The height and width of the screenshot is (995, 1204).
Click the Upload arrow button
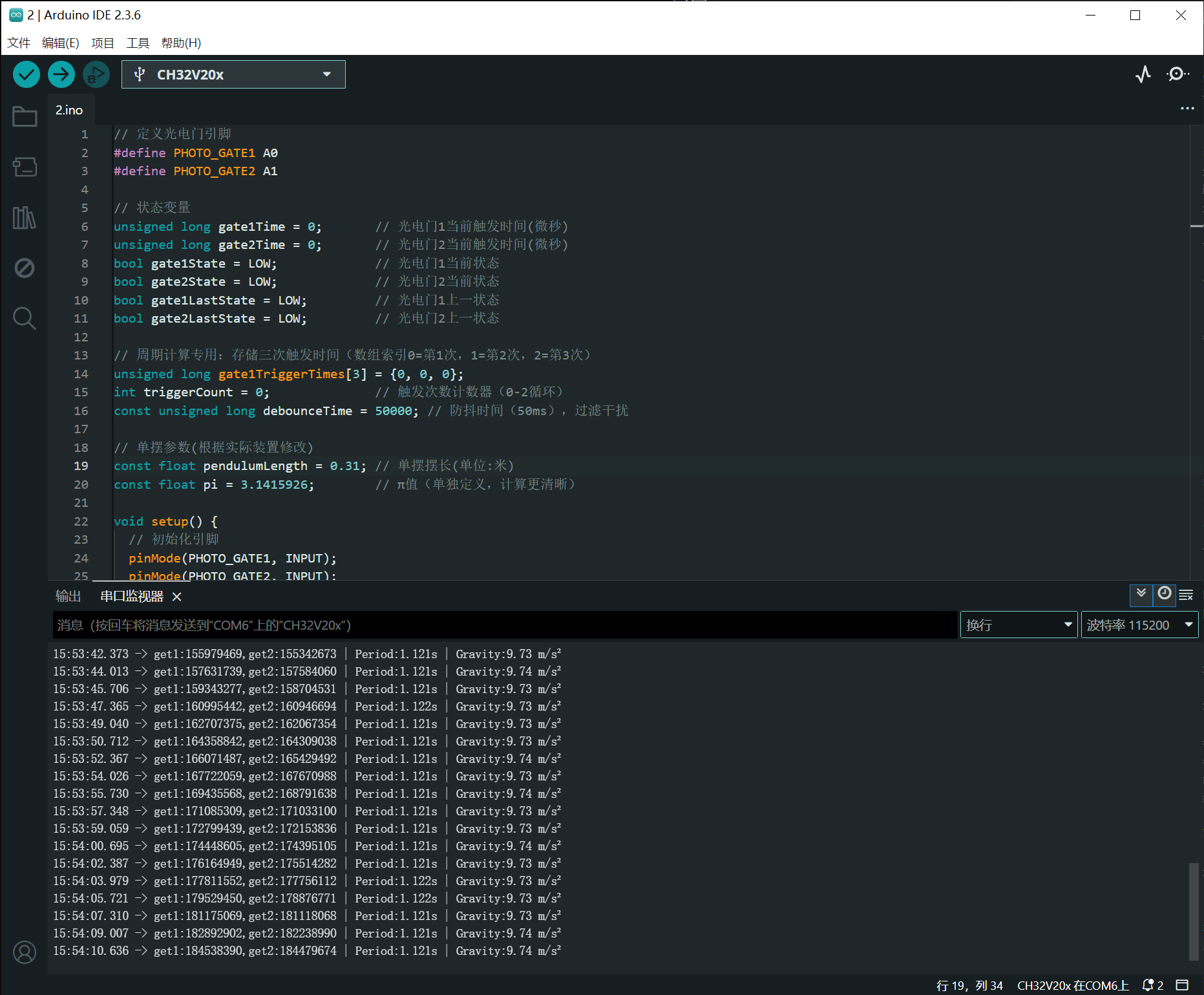(x=61, y=74)
